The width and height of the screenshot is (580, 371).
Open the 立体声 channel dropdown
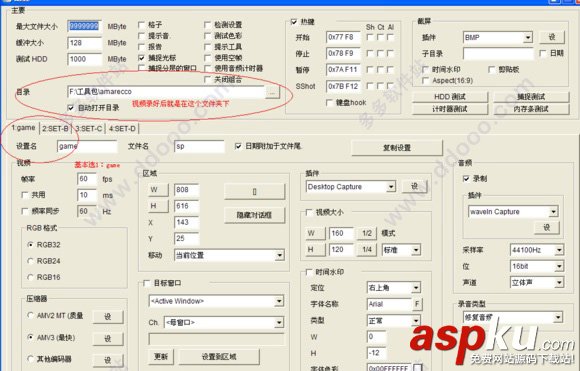click(x=559, y=283)
